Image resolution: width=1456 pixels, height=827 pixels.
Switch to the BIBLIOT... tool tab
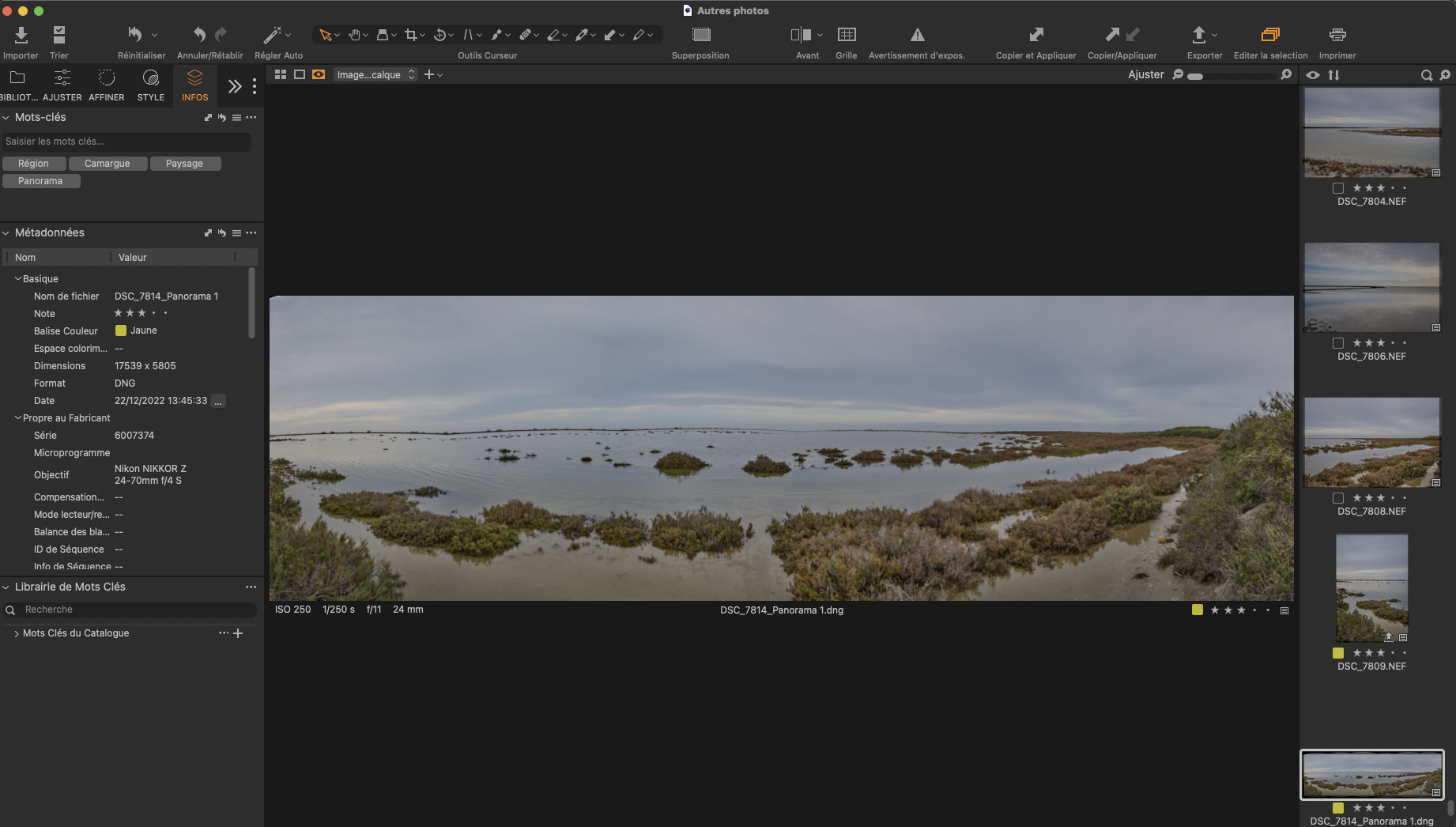[x=17, y=85]
